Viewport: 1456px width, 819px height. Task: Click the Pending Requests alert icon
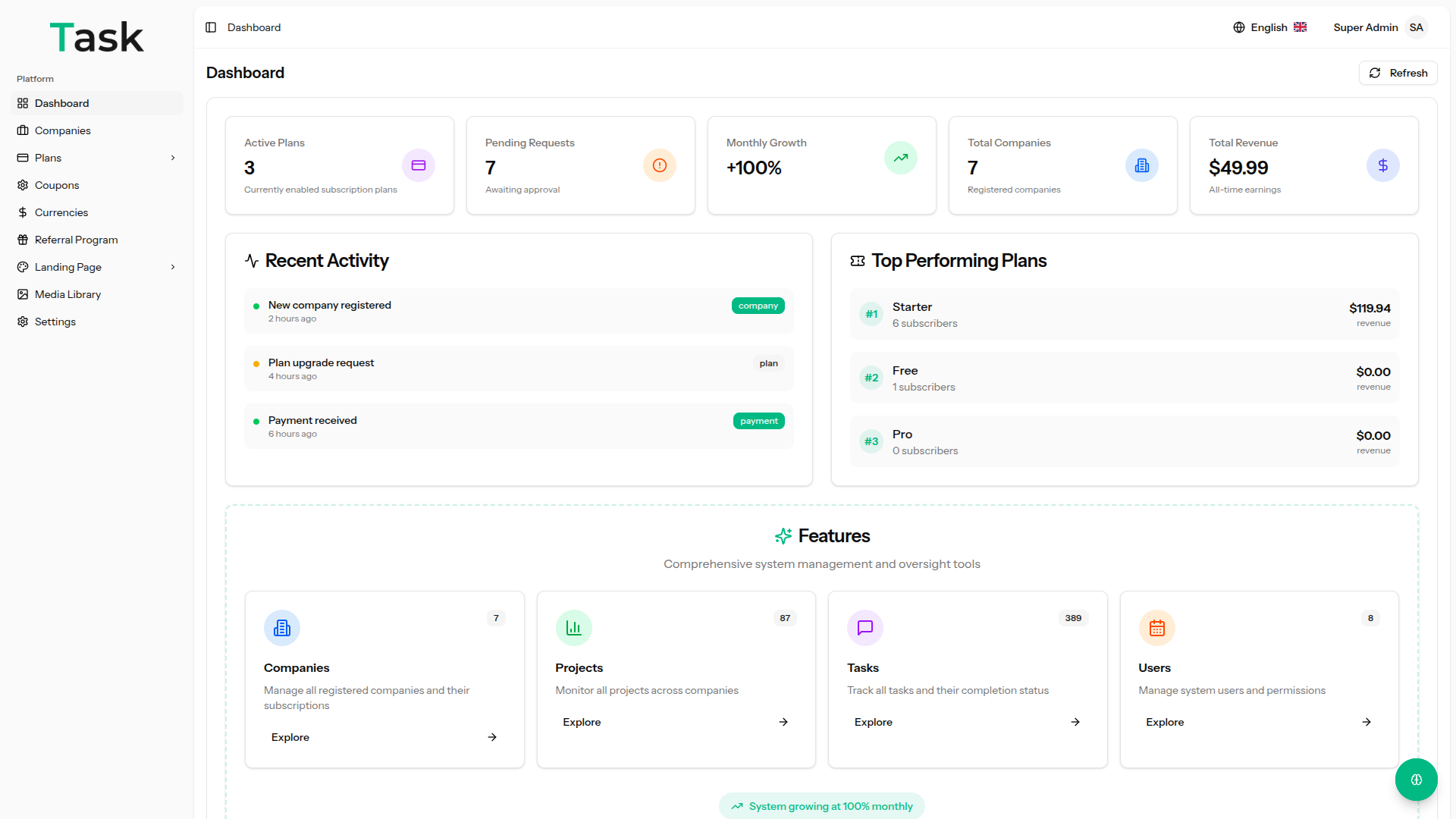pyautogui.click(x=660, y=165)
